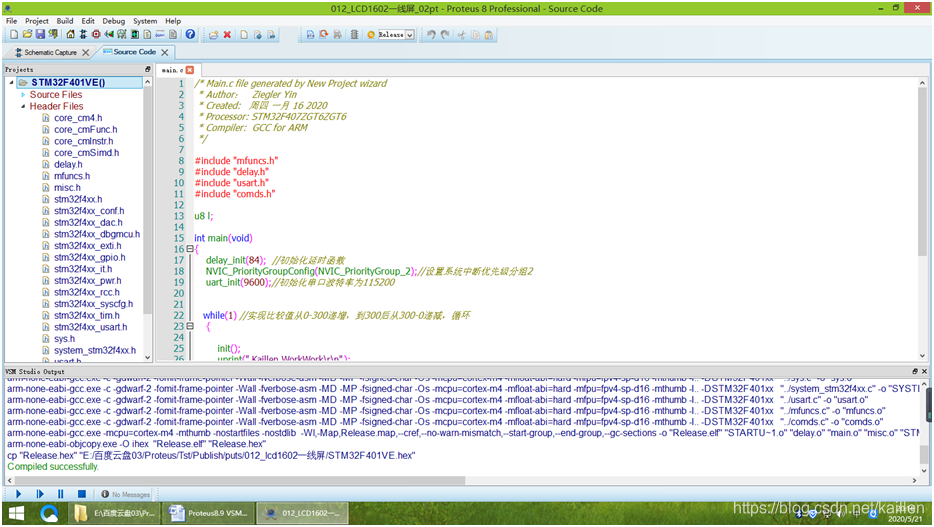934x527 pixels.
Task: Click the Redo arrow icon
Action: (445, 35)
